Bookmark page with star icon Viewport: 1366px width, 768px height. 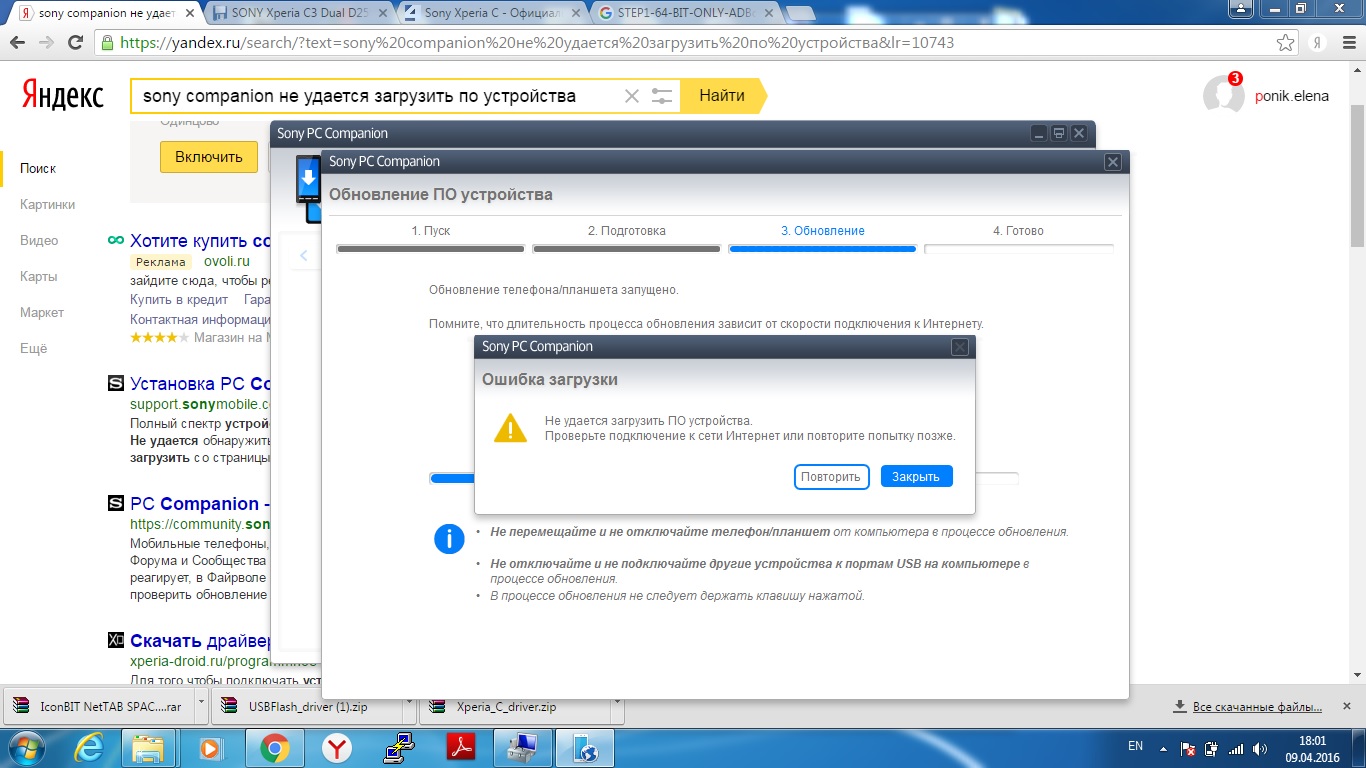pyautogui.click(x=1286, y=43)
